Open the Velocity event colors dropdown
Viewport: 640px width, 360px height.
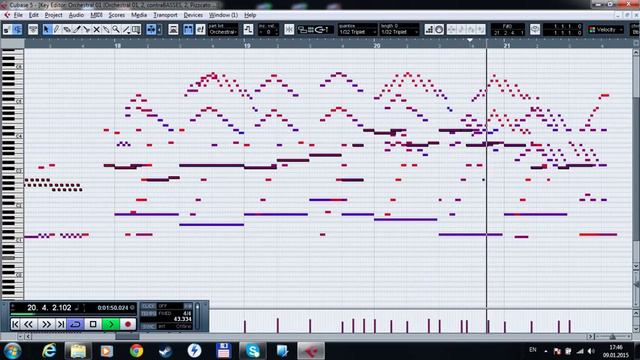click(606, 30)
